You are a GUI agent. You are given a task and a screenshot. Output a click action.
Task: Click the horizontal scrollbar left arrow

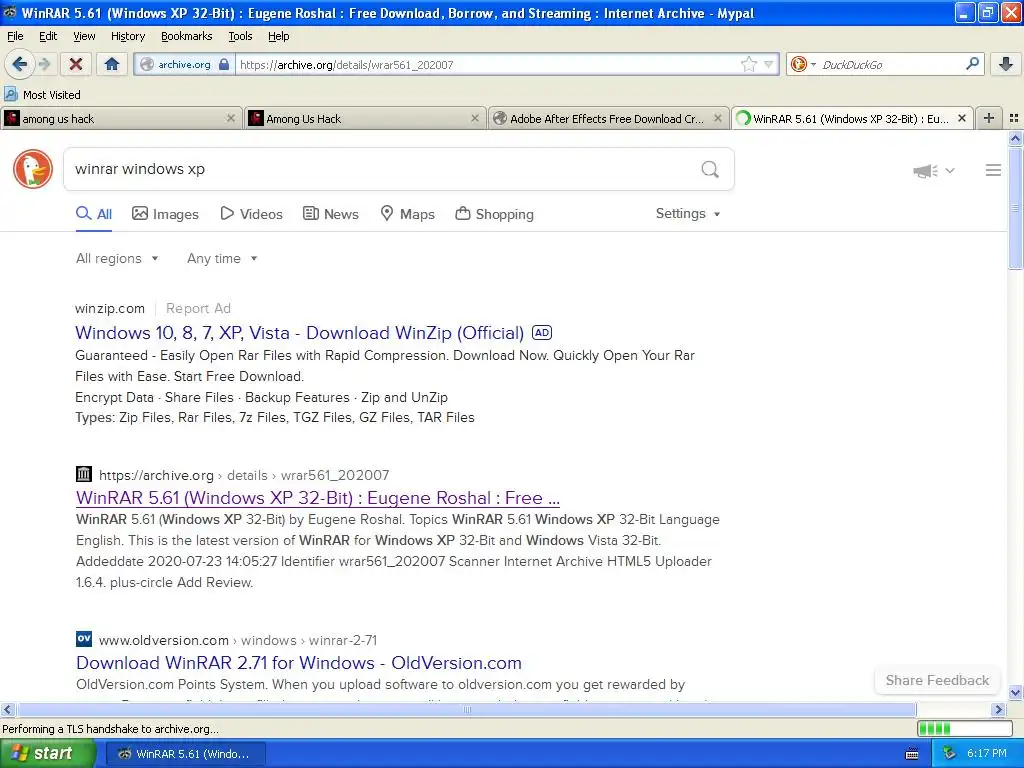[7, 709]
